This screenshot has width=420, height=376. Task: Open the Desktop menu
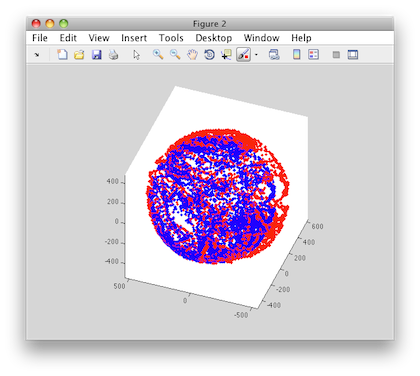(214, 38)
